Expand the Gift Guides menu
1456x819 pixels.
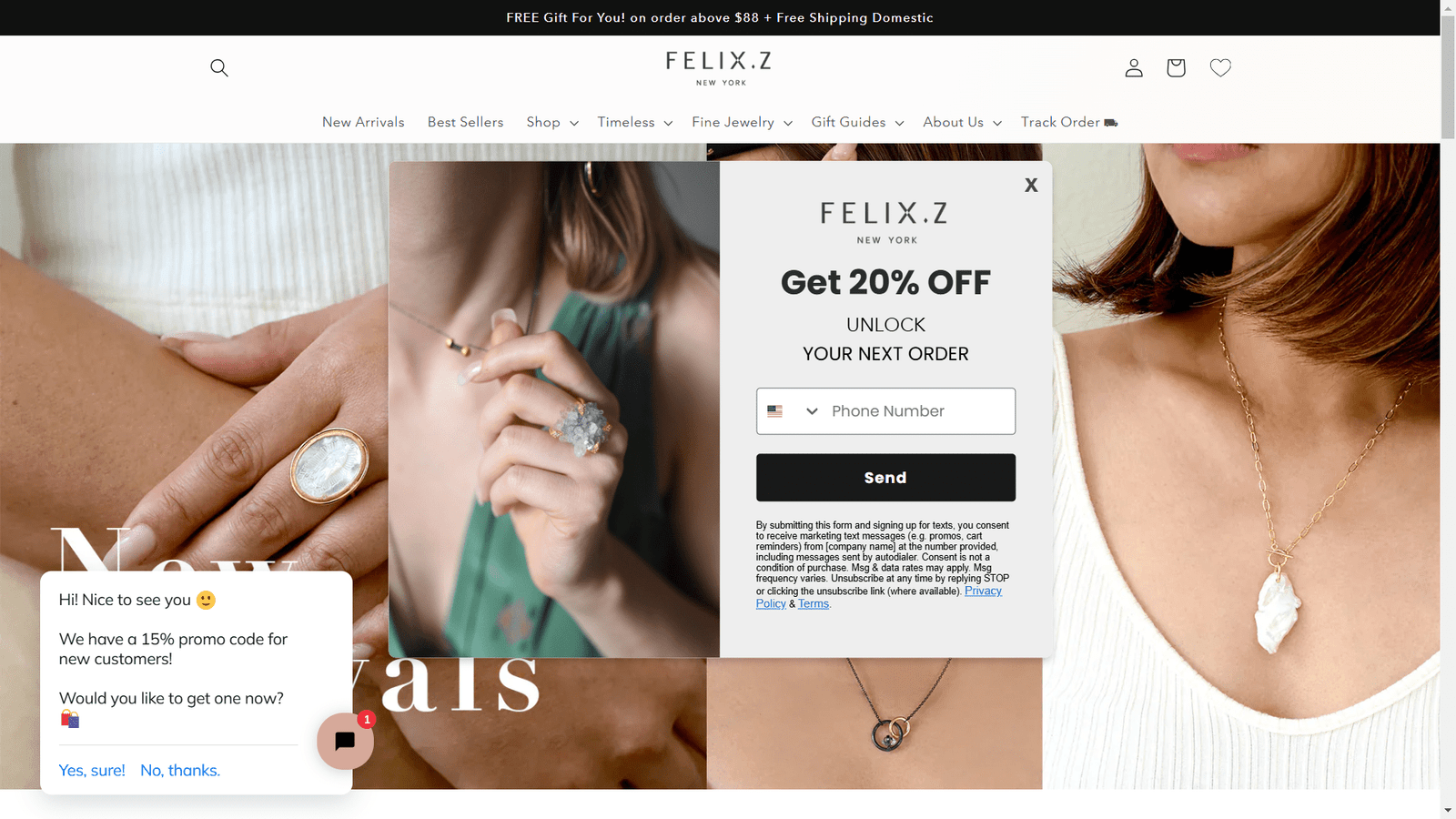(857, 122)
